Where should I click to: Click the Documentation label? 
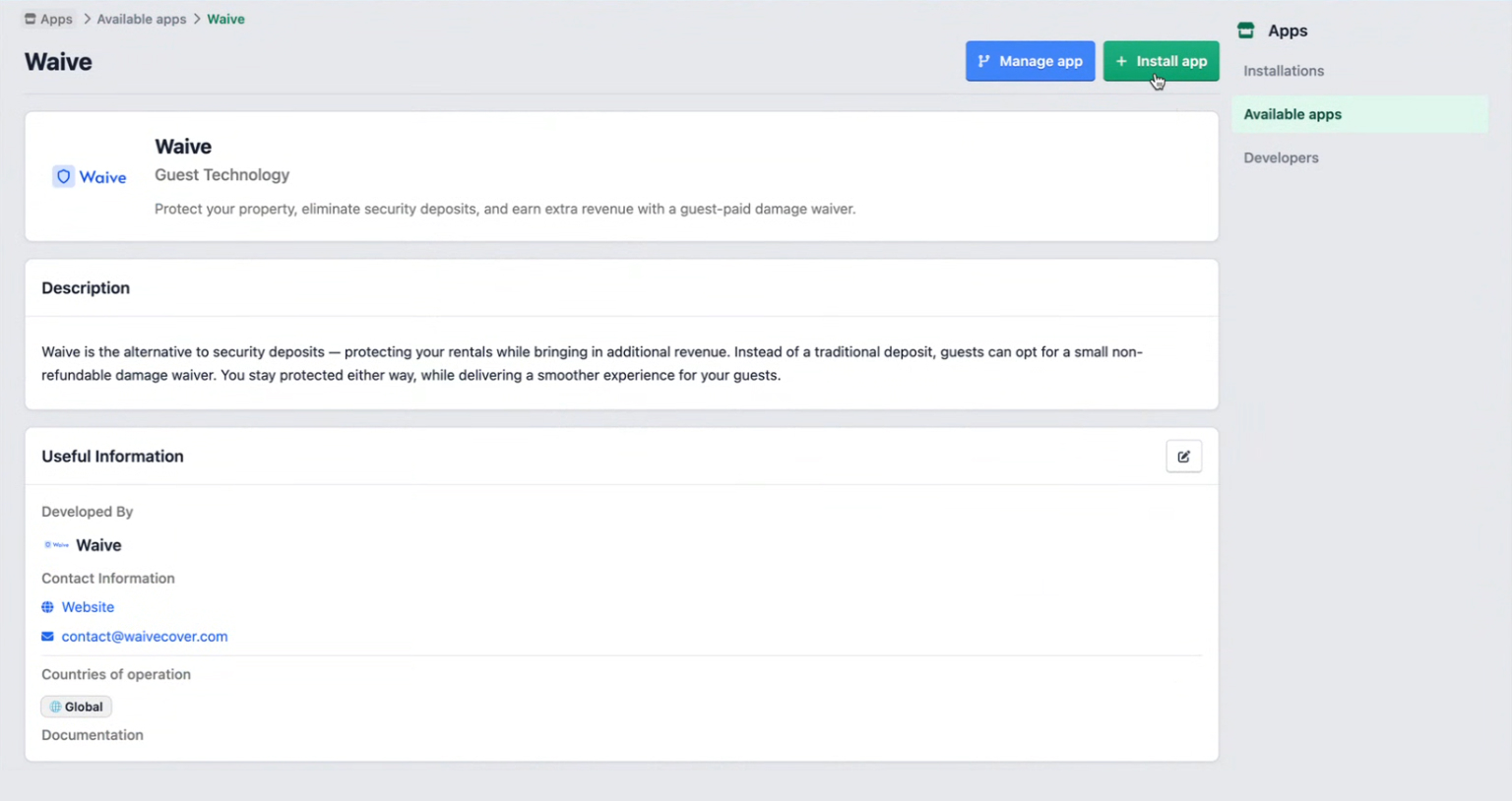click(93, 735)
